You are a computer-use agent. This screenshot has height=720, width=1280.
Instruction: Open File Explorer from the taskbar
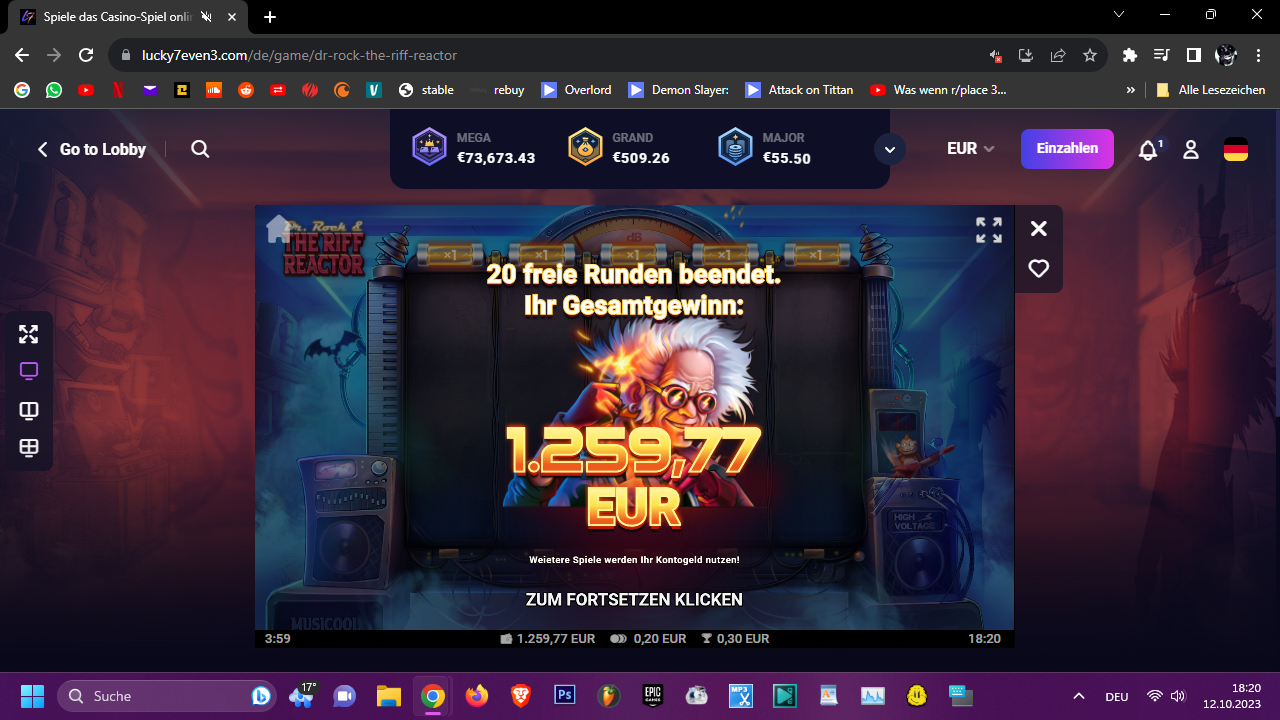(x=388, y=696)
